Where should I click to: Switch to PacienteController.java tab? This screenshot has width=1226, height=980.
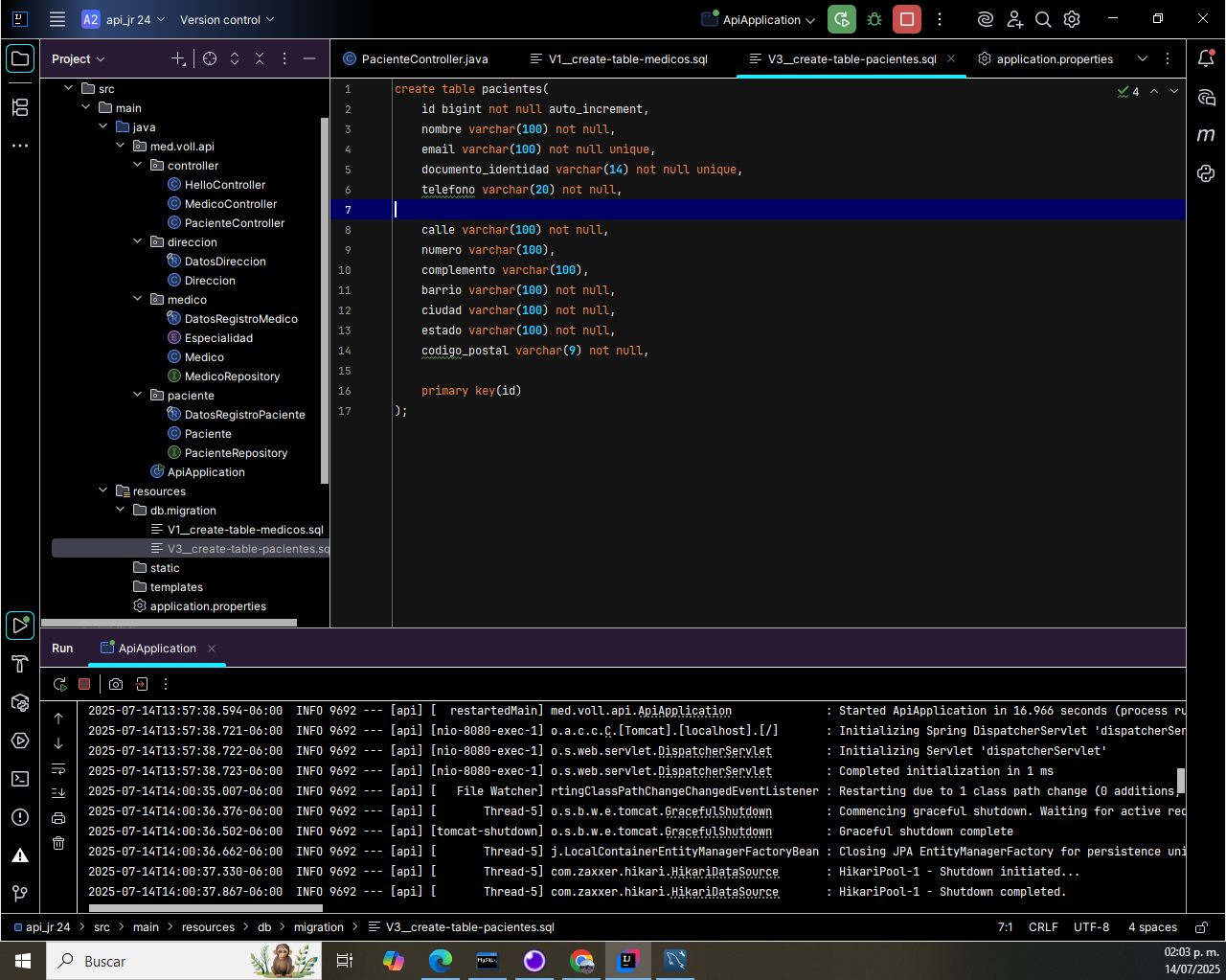(x=415, y=59)
